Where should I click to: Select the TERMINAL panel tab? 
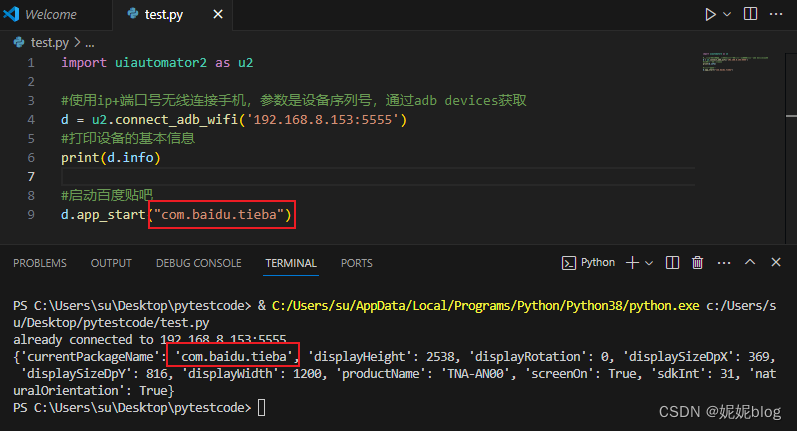click(291, 263)
